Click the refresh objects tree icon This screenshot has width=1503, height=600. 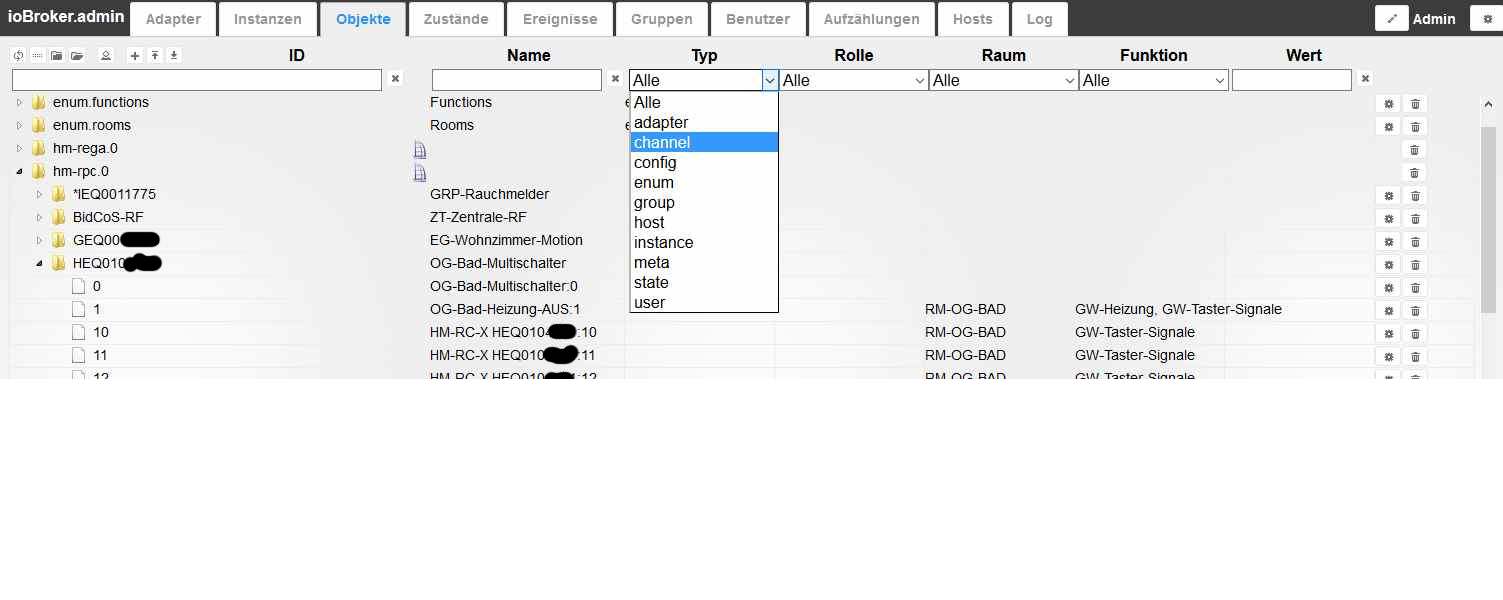click(x=18, y=56)
